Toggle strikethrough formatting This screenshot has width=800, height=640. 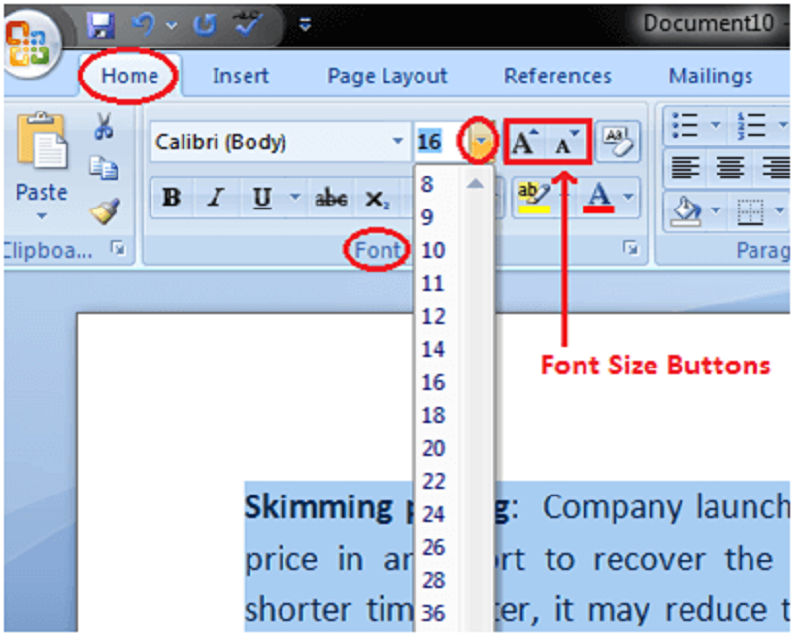(331, 198)
